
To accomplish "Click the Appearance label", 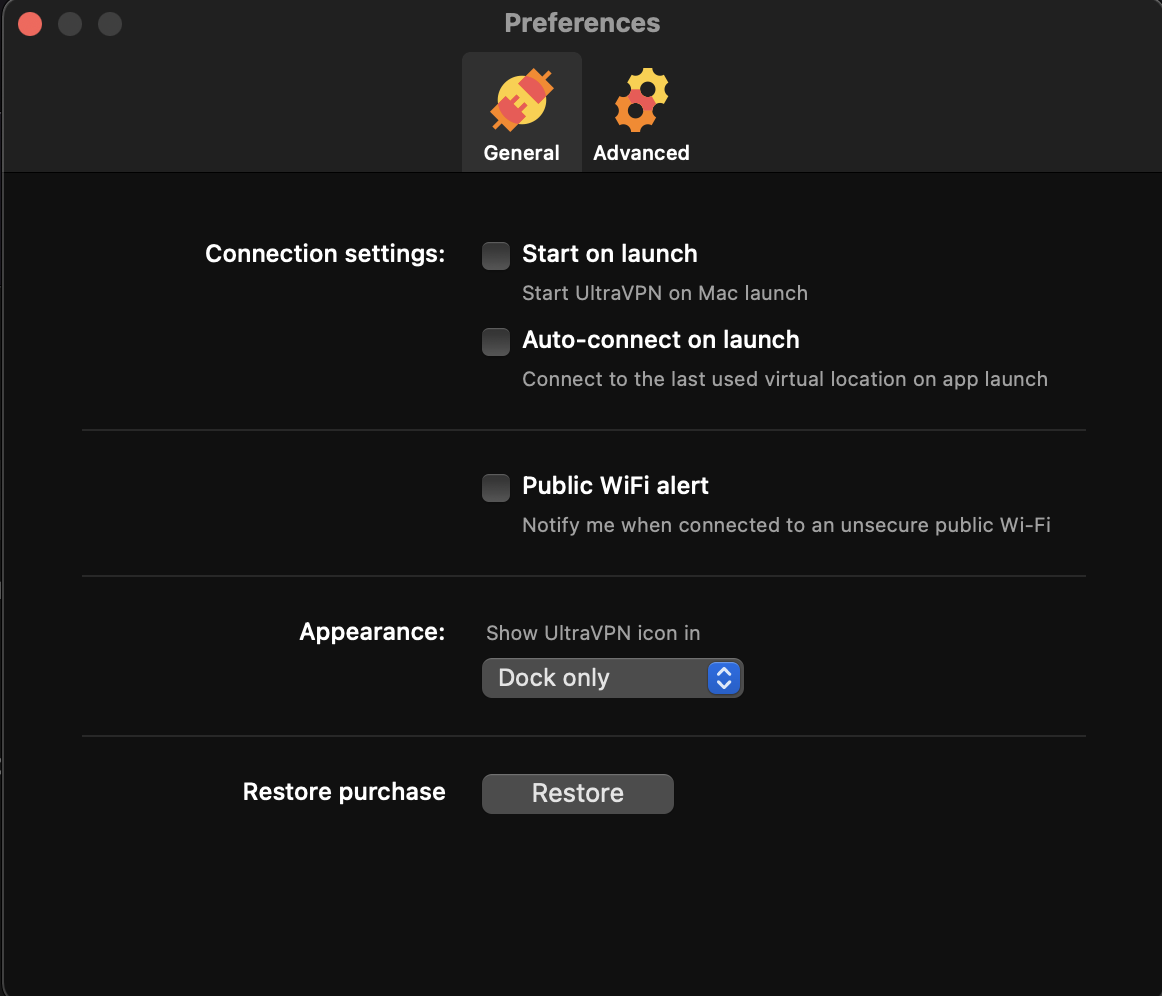I will [372, 631].
